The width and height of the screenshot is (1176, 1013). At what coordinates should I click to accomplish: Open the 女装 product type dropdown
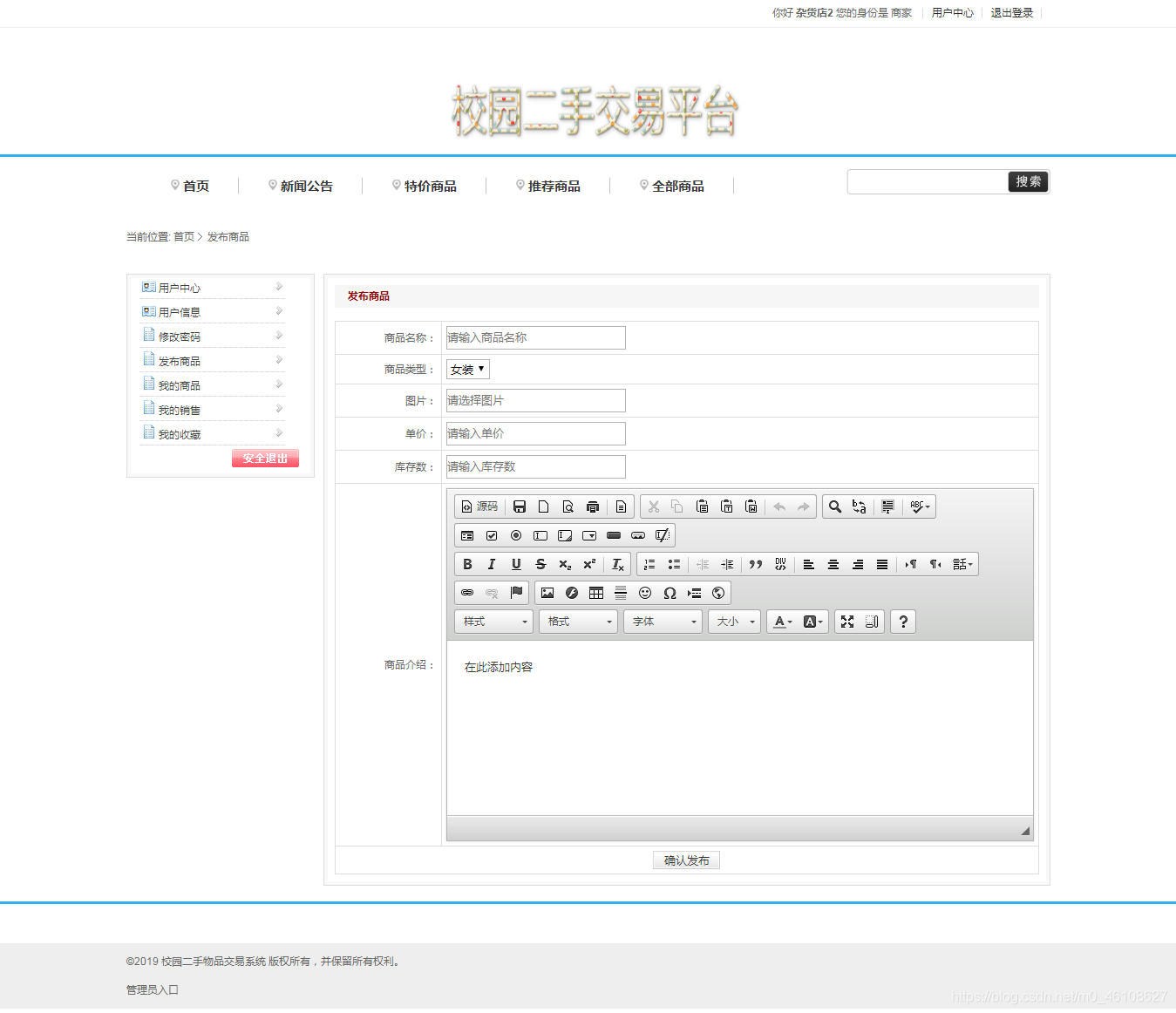(468, 370)
